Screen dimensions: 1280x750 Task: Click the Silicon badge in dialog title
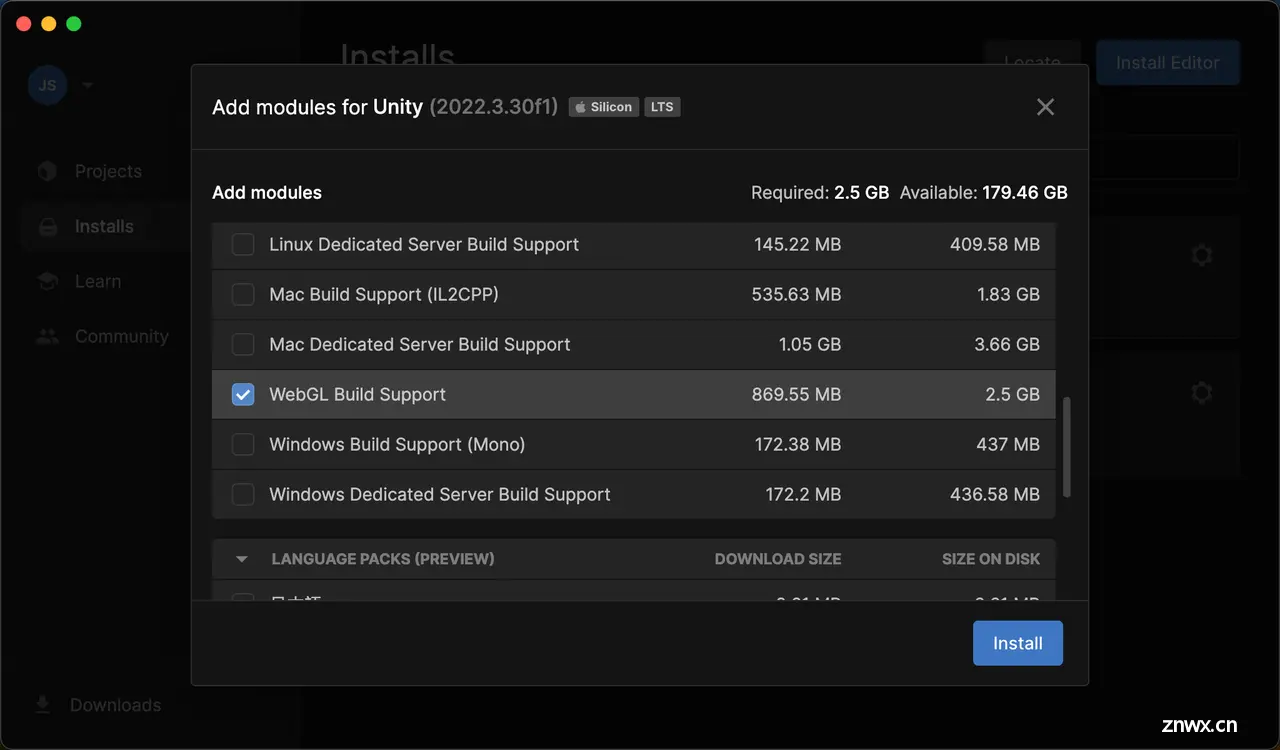(x=604, y=107)
